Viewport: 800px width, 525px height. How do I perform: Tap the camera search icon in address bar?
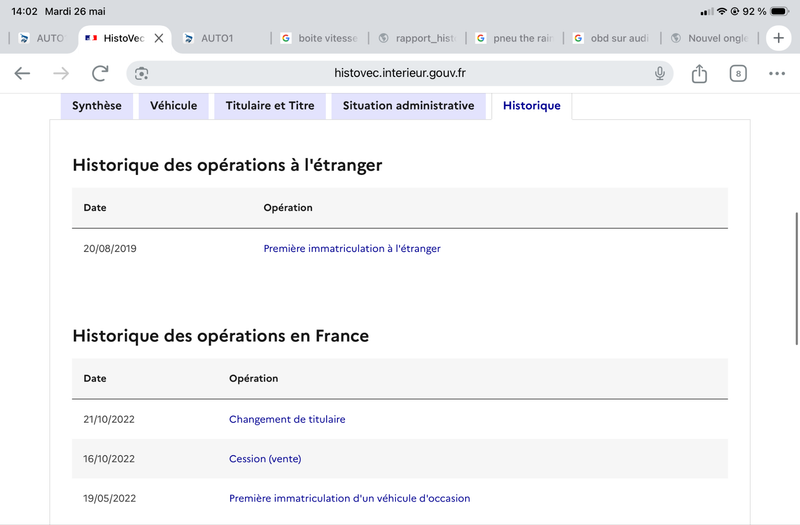click(x=141, y=73)
